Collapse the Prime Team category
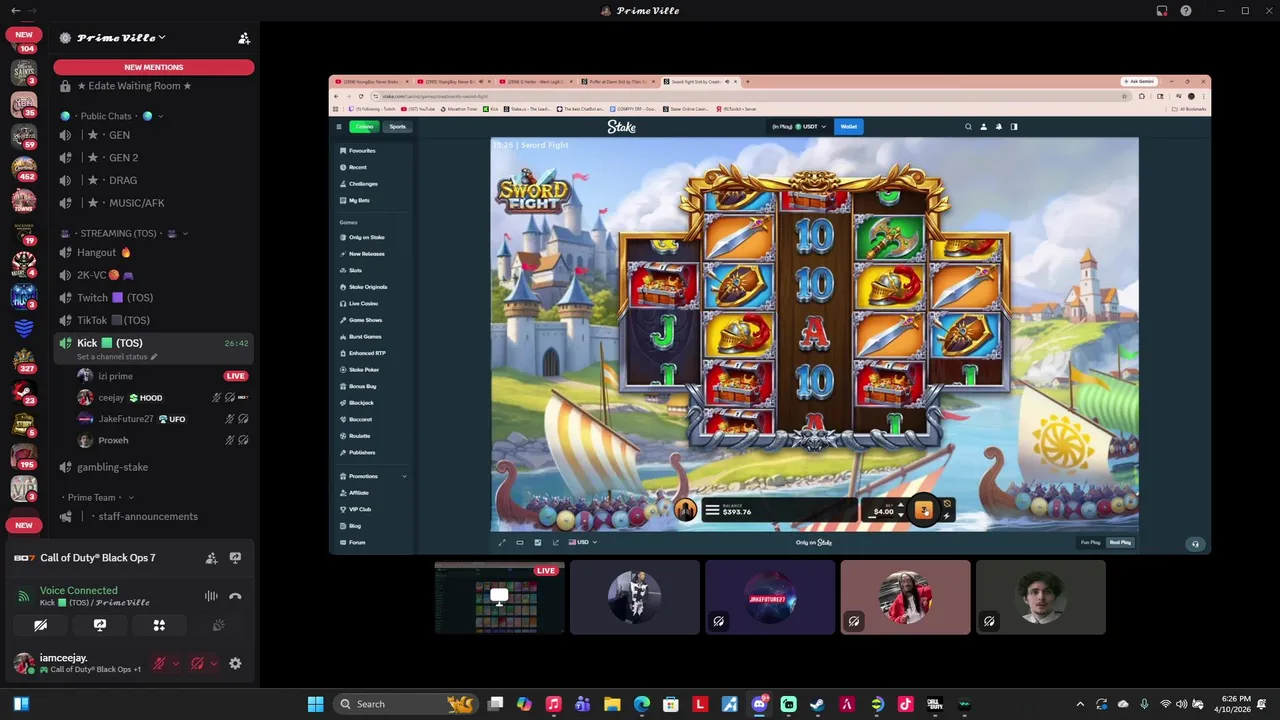This screenshot has height=720, width=1280. click(x=99, y=497)
